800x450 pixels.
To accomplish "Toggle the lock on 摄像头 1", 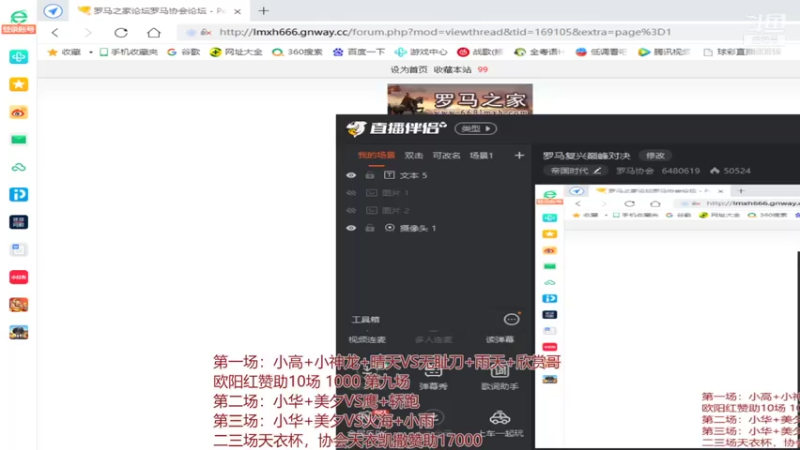I will 370,228.
